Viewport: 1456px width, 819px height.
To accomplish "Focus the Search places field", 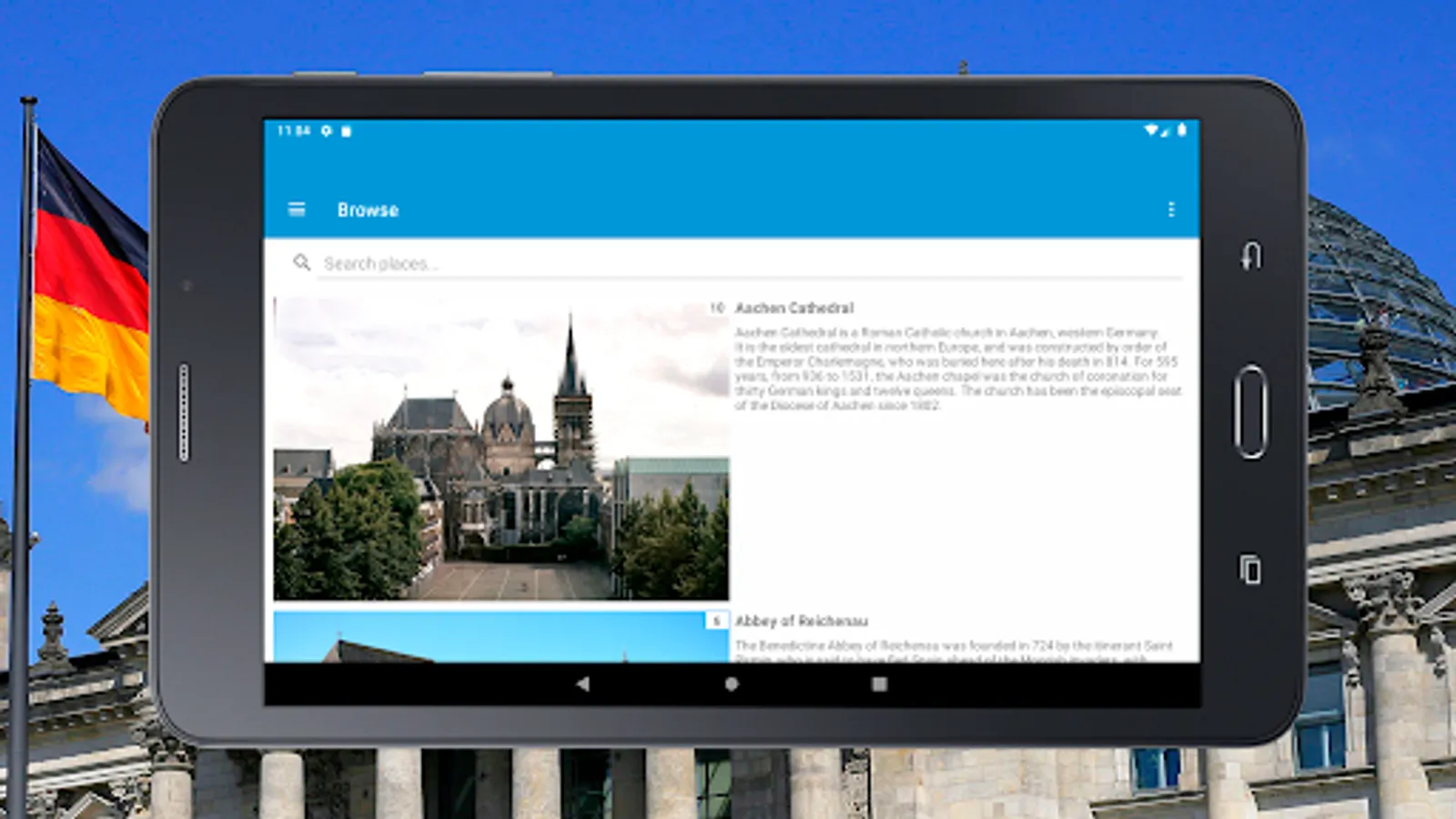I will [751, 264].
